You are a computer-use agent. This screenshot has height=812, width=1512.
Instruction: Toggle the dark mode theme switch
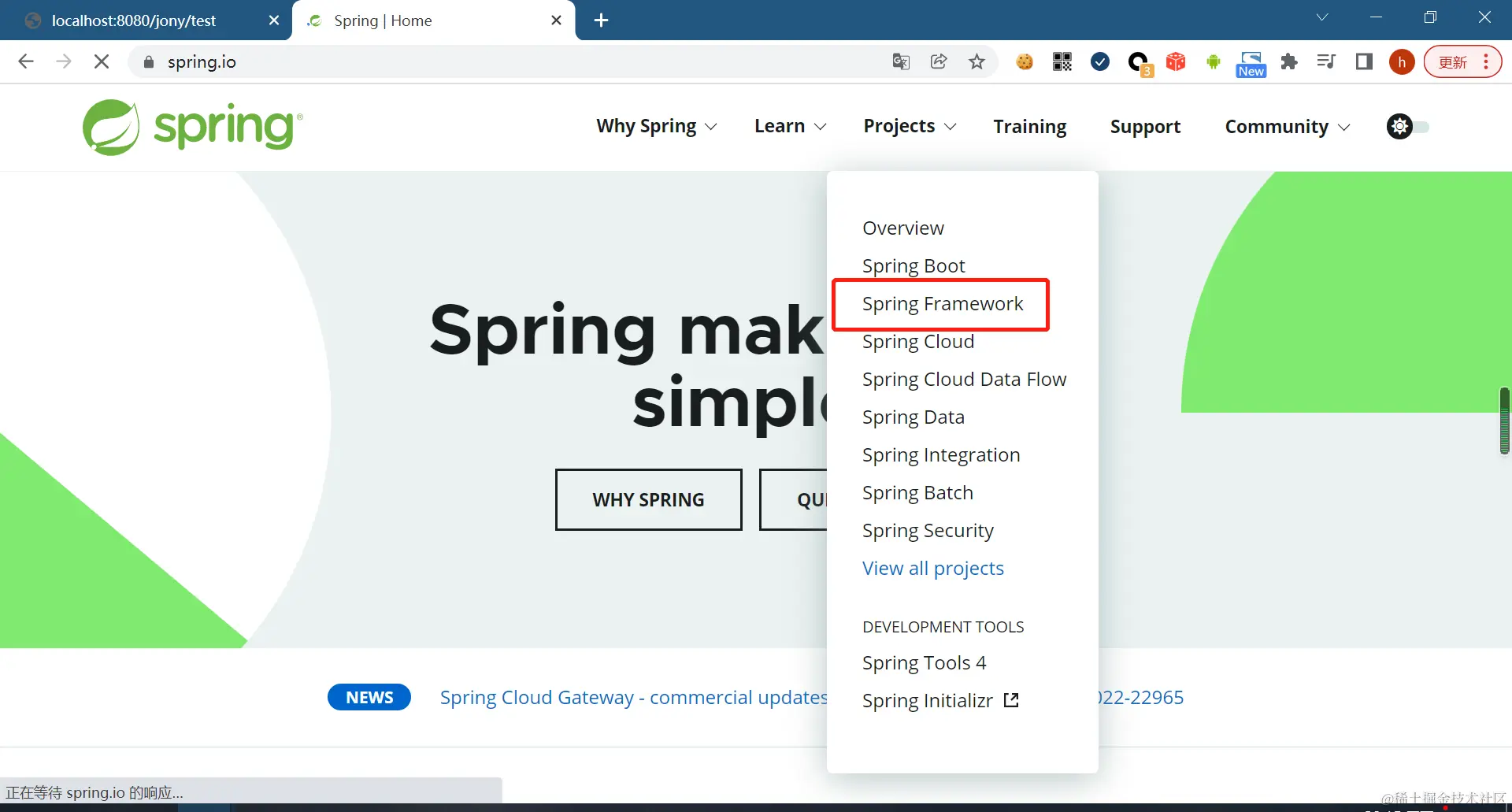[x=1407, y=127]
